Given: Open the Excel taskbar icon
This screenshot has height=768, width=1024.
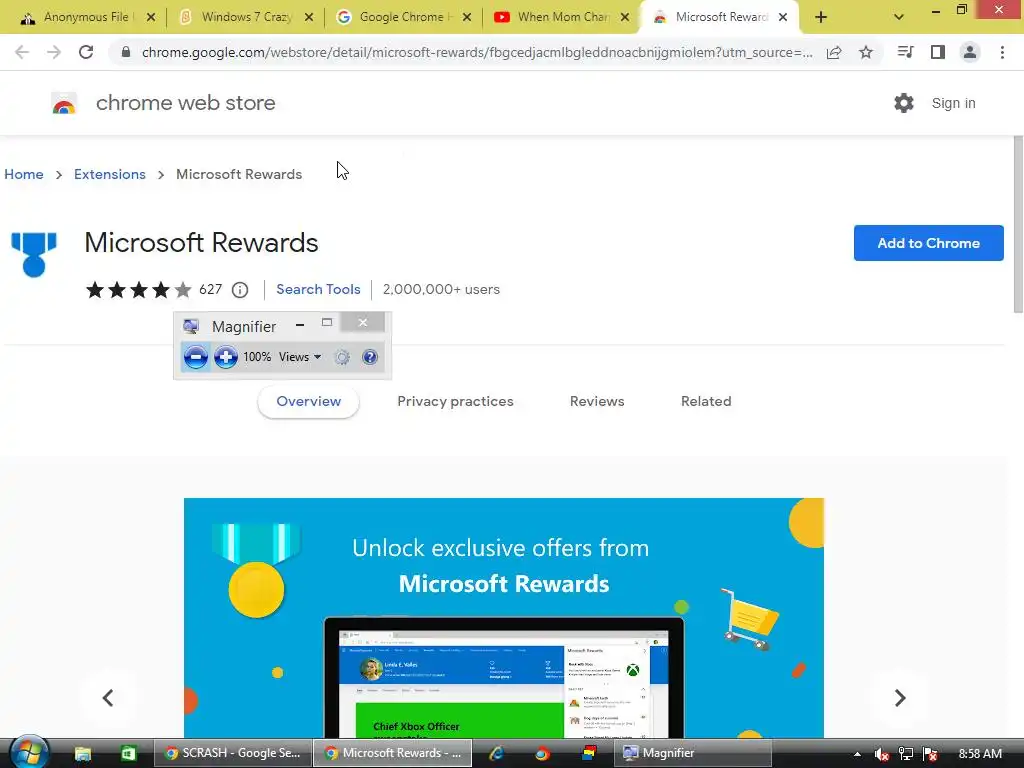Looking at the screenshot, I should [128, 754].
